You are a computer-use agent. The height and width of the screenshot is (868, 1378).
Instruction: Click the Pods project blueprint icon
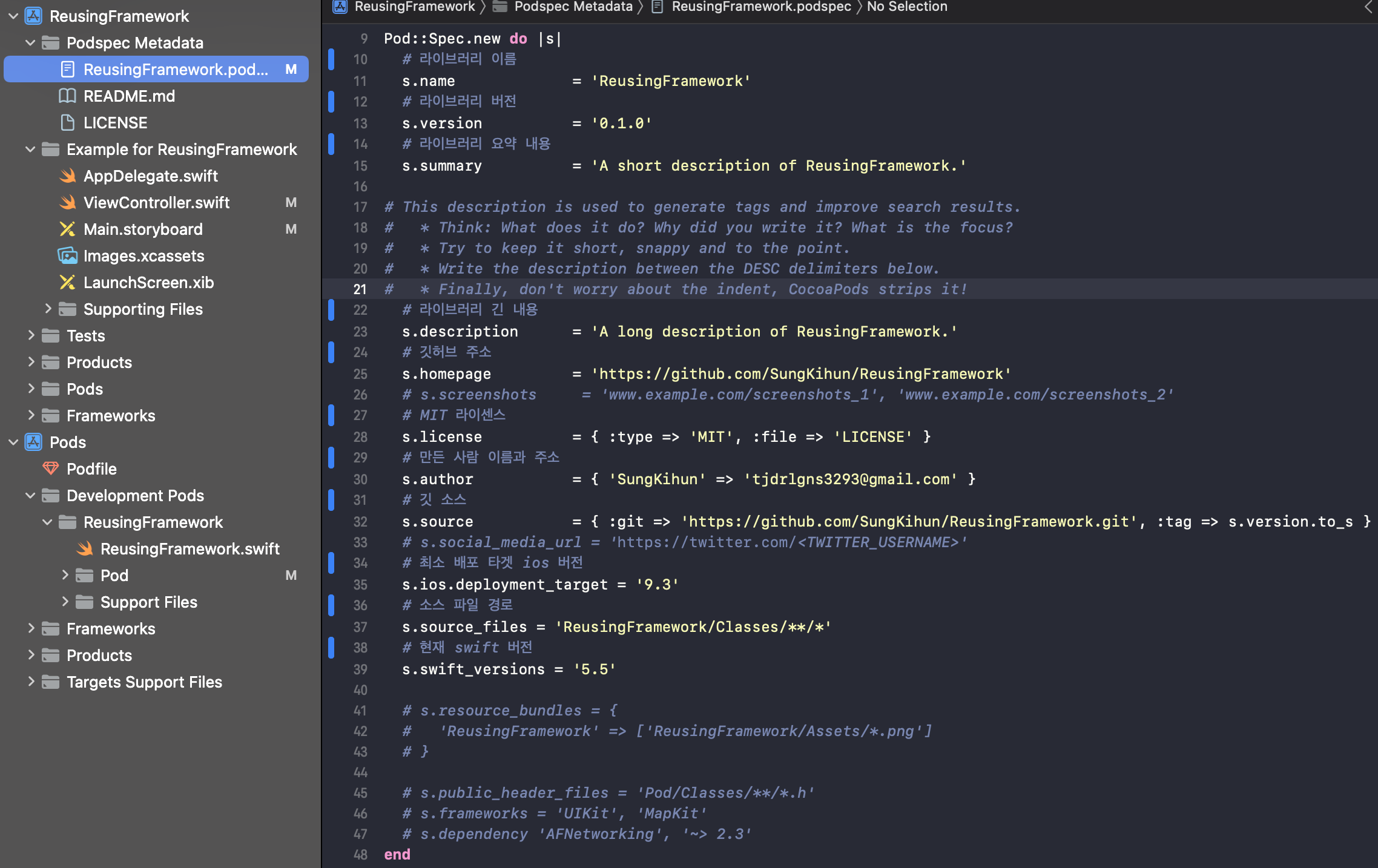click(33, 442)
